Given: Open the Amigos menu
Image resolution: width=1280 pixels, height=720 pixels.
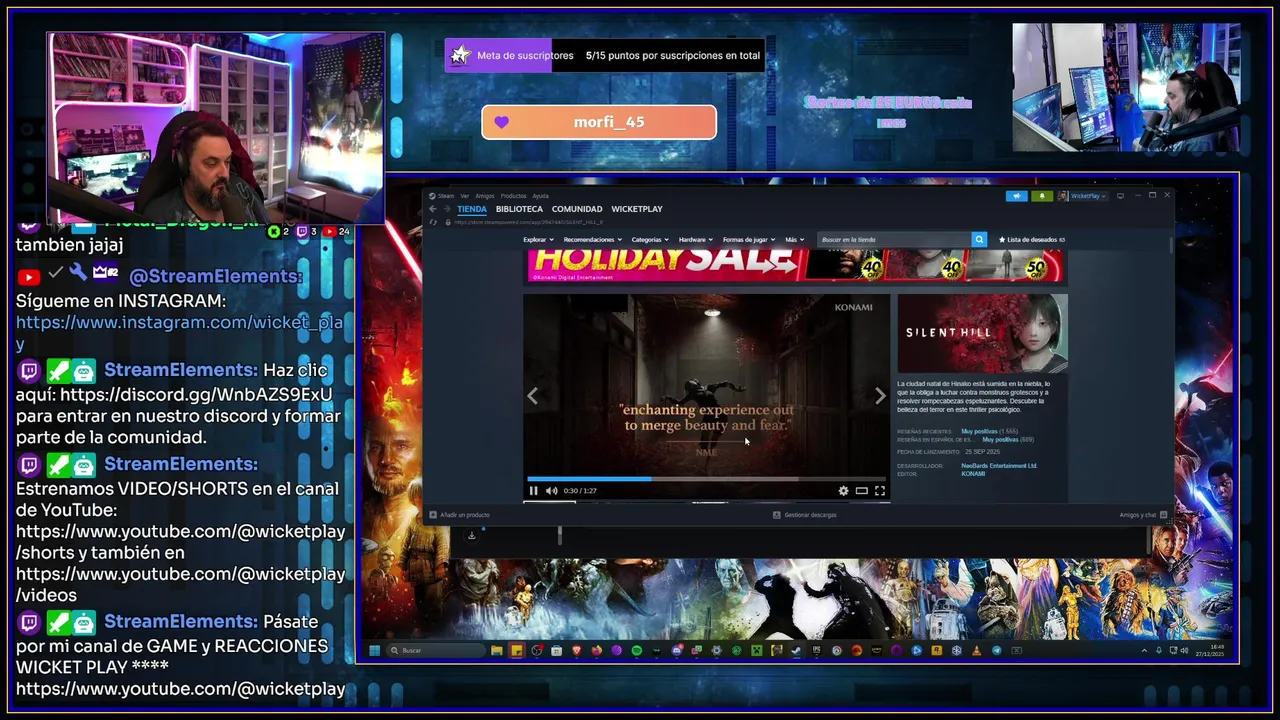Looking at the screenshot, I should pos(485,196).
